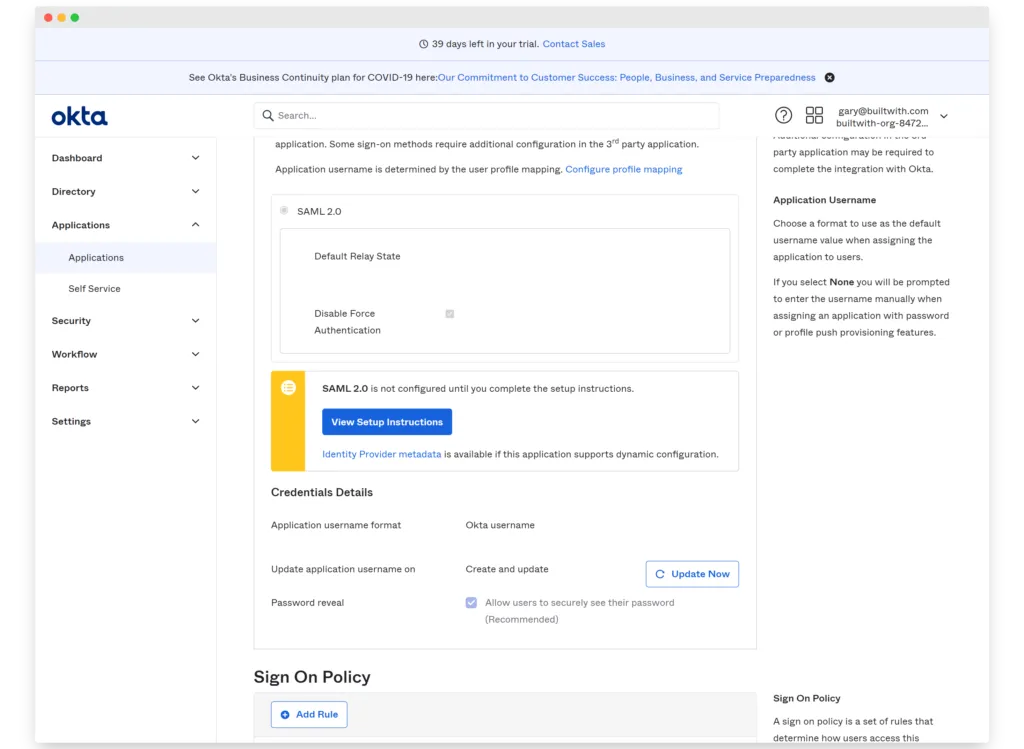Open the Security sidebar item
The height and width of the screenshot is (749, 1024).
point(125,321)
